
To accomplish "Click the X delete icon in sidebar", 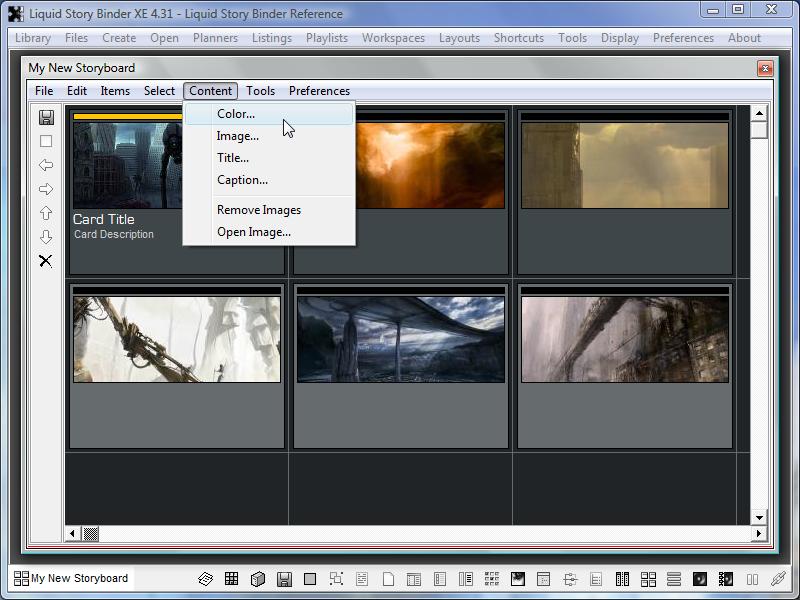I will point(46,261).
